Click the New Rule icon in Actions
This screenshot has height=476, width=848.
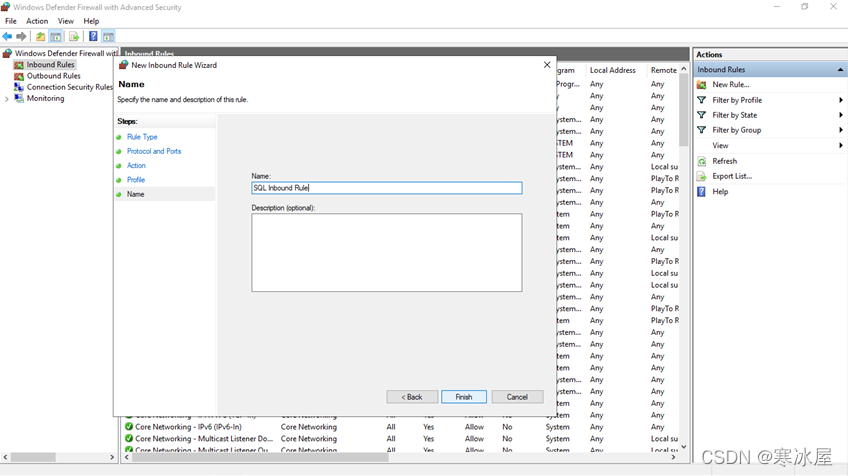(x=702, y=85)
